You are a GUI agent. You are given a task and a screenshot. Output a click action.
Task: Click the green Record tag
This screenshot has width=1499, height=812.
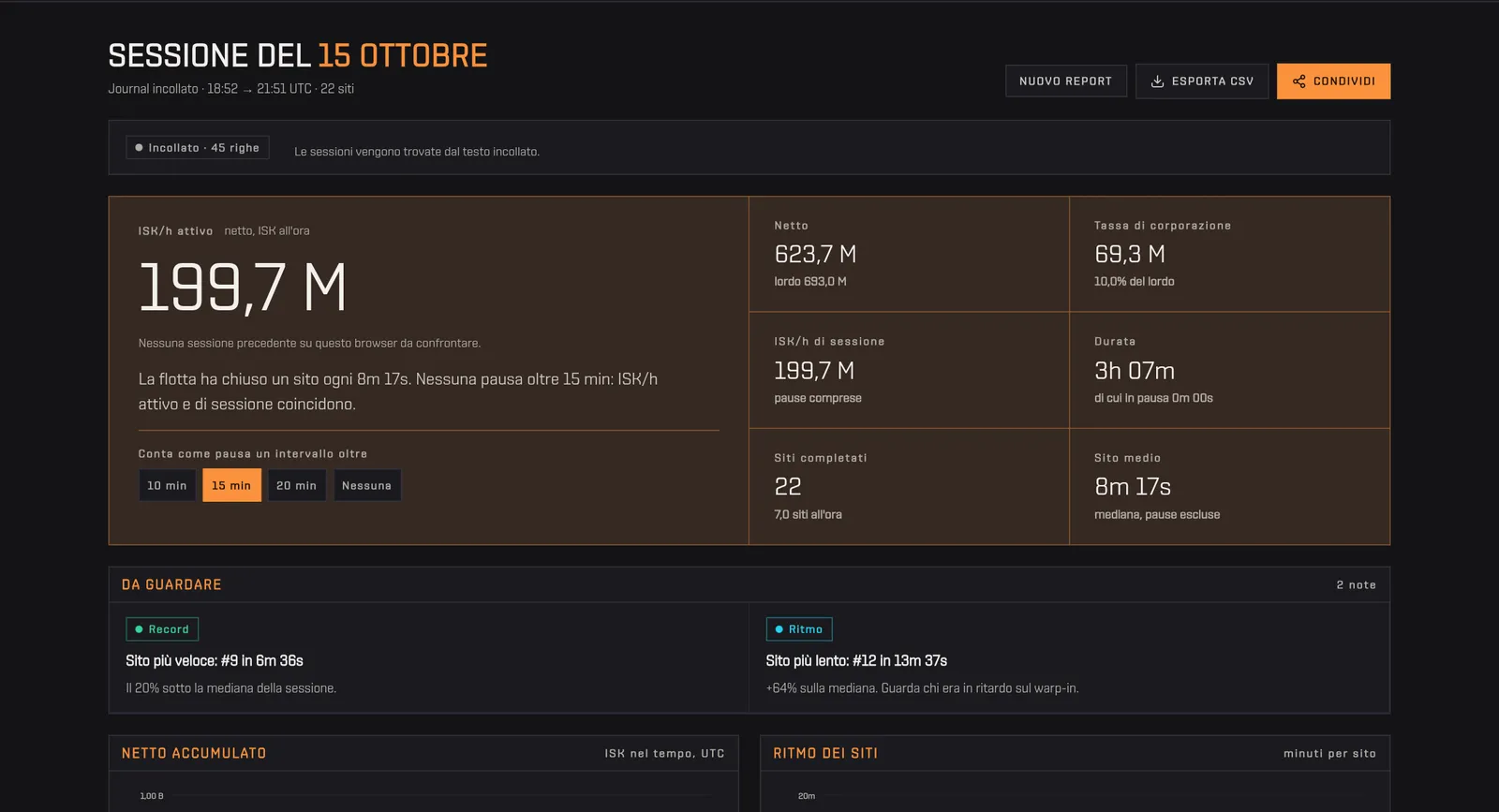162,629
